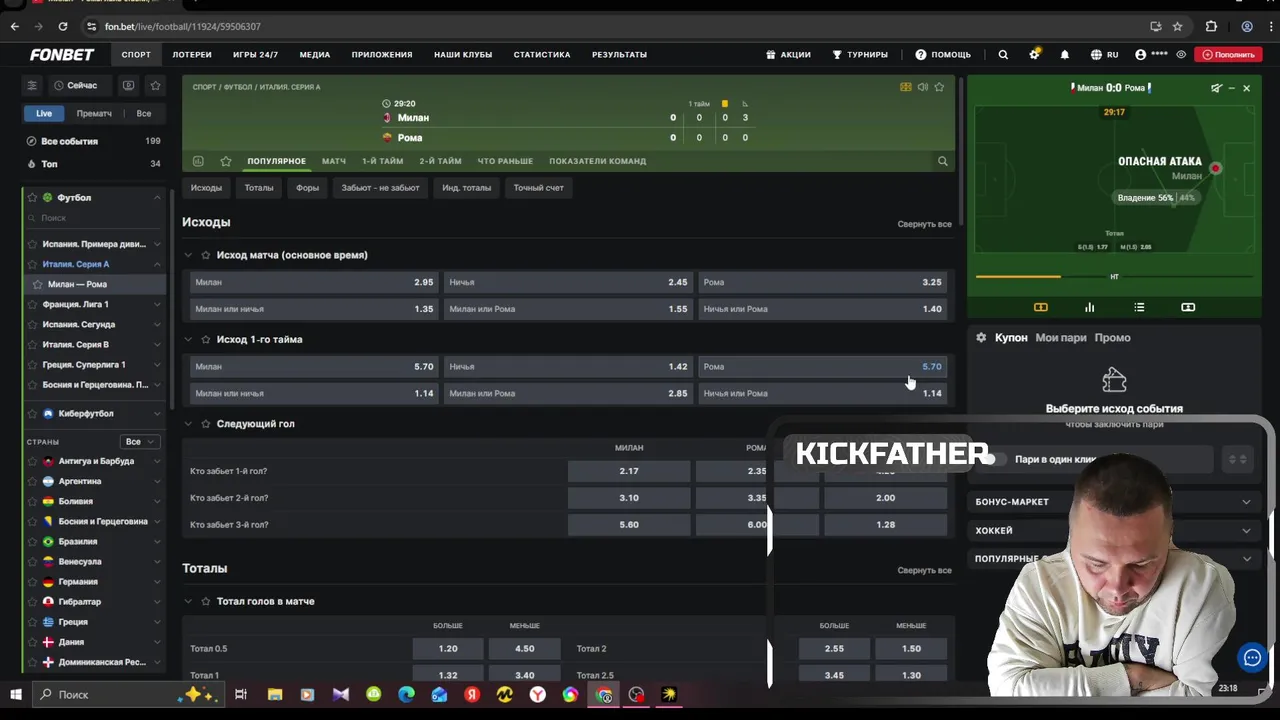Open the Страны Все dropdown

click(x=139, y=442)
